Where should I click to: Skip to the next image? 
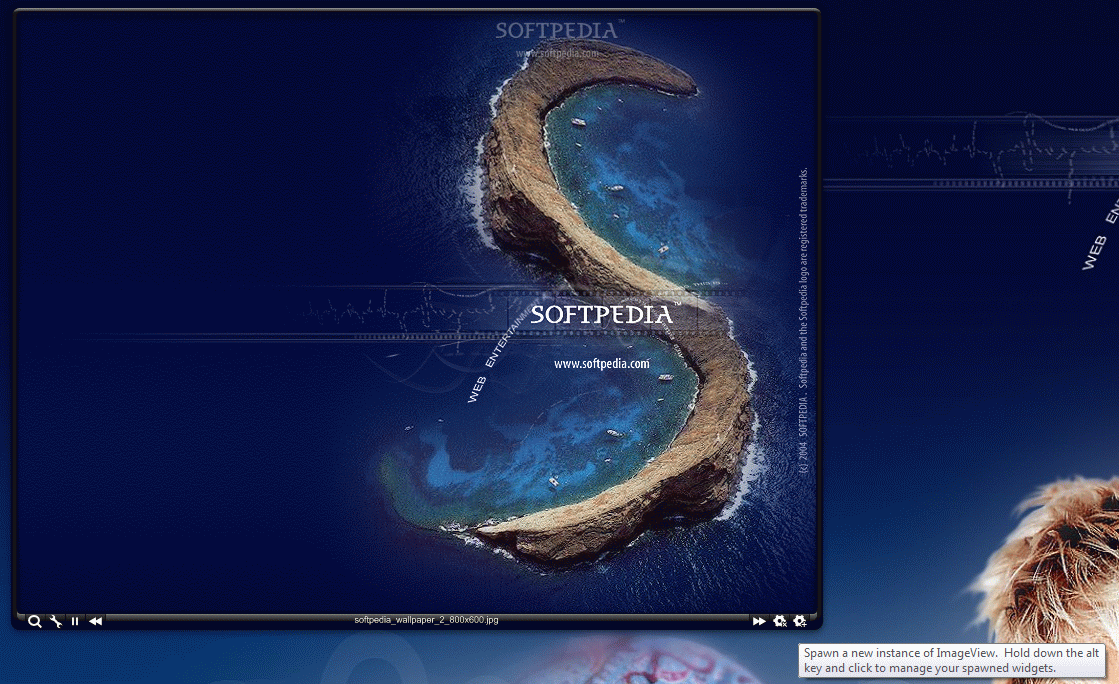point(759,621)
